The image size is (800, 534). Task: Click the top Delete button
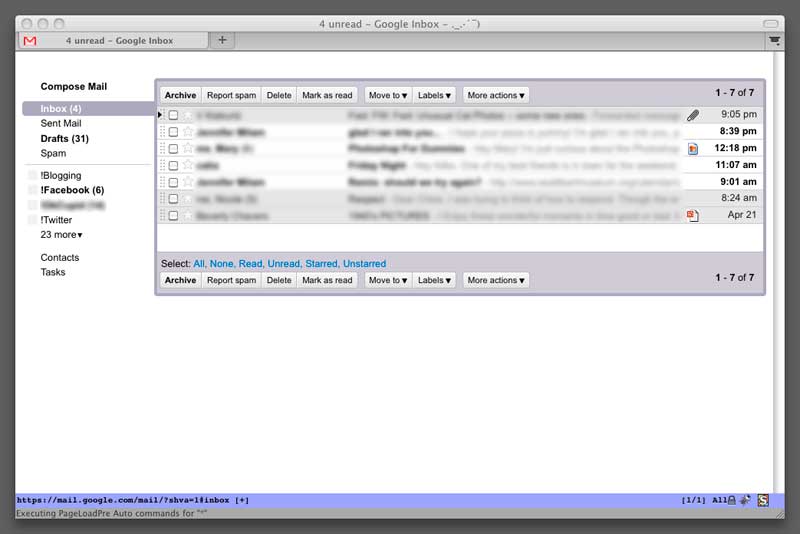click(279, 95)
